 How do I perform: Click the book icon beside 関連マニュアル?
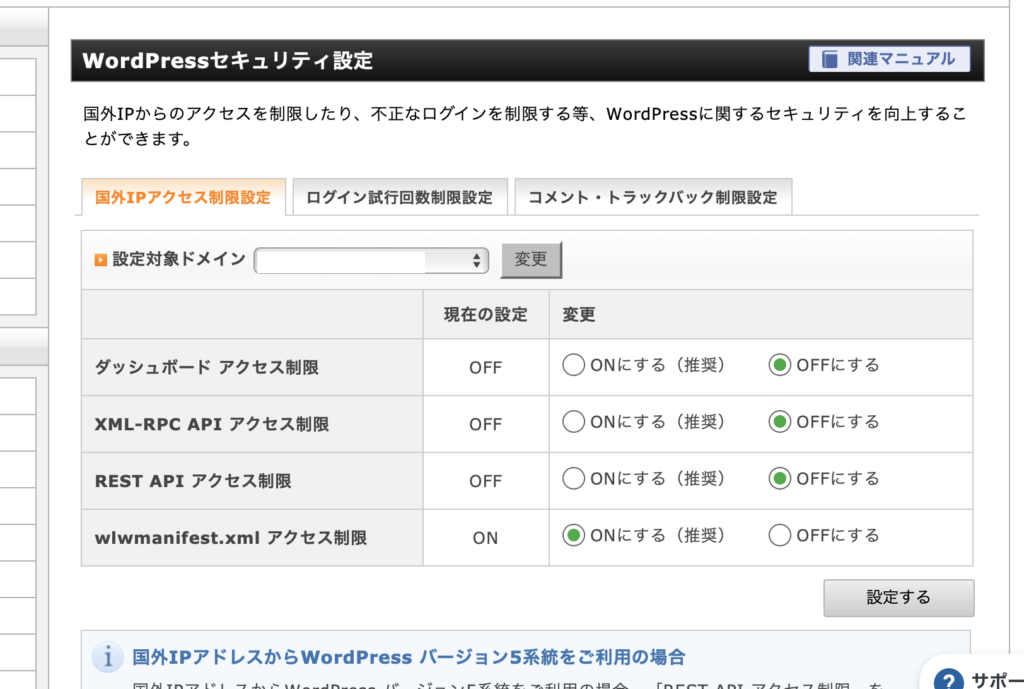829,60
